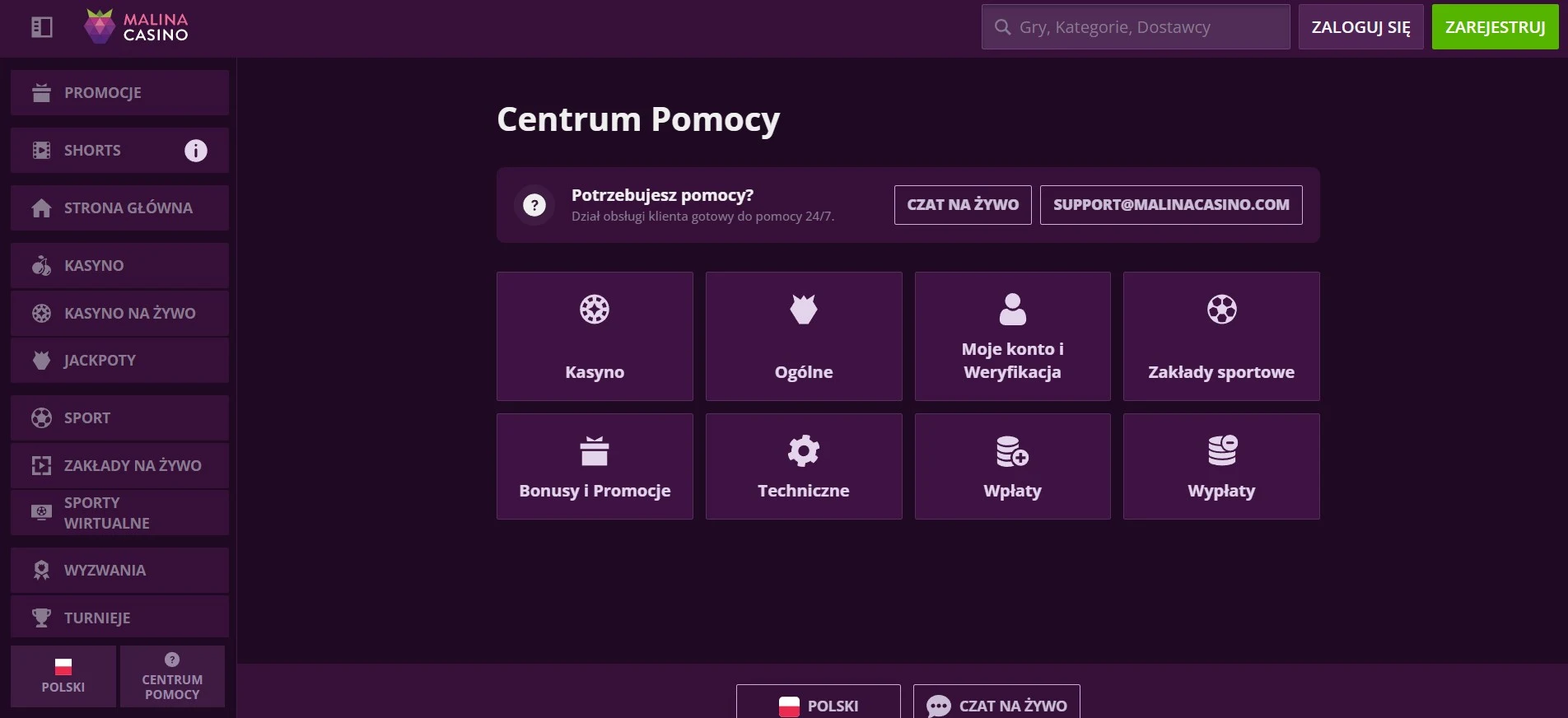Viewport: 1568px width, 718px height.
Task: Open the Kasyno help category tile
Action: click(594, 336)
